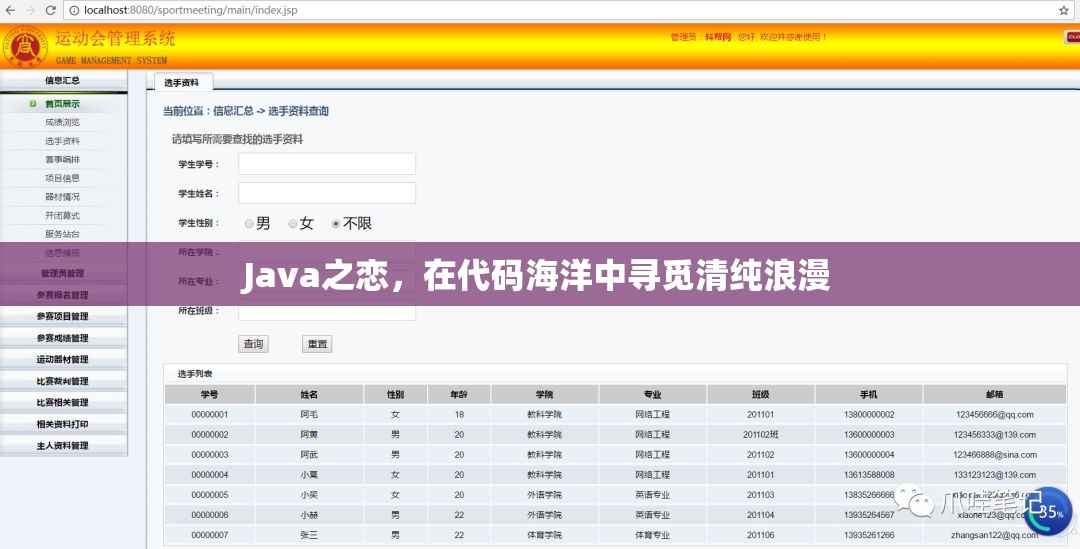Click the class cell 201102班
Image resolution: width=1080 pixels, height=549 pixels.
pyautogui.click(x=760, y=435)
